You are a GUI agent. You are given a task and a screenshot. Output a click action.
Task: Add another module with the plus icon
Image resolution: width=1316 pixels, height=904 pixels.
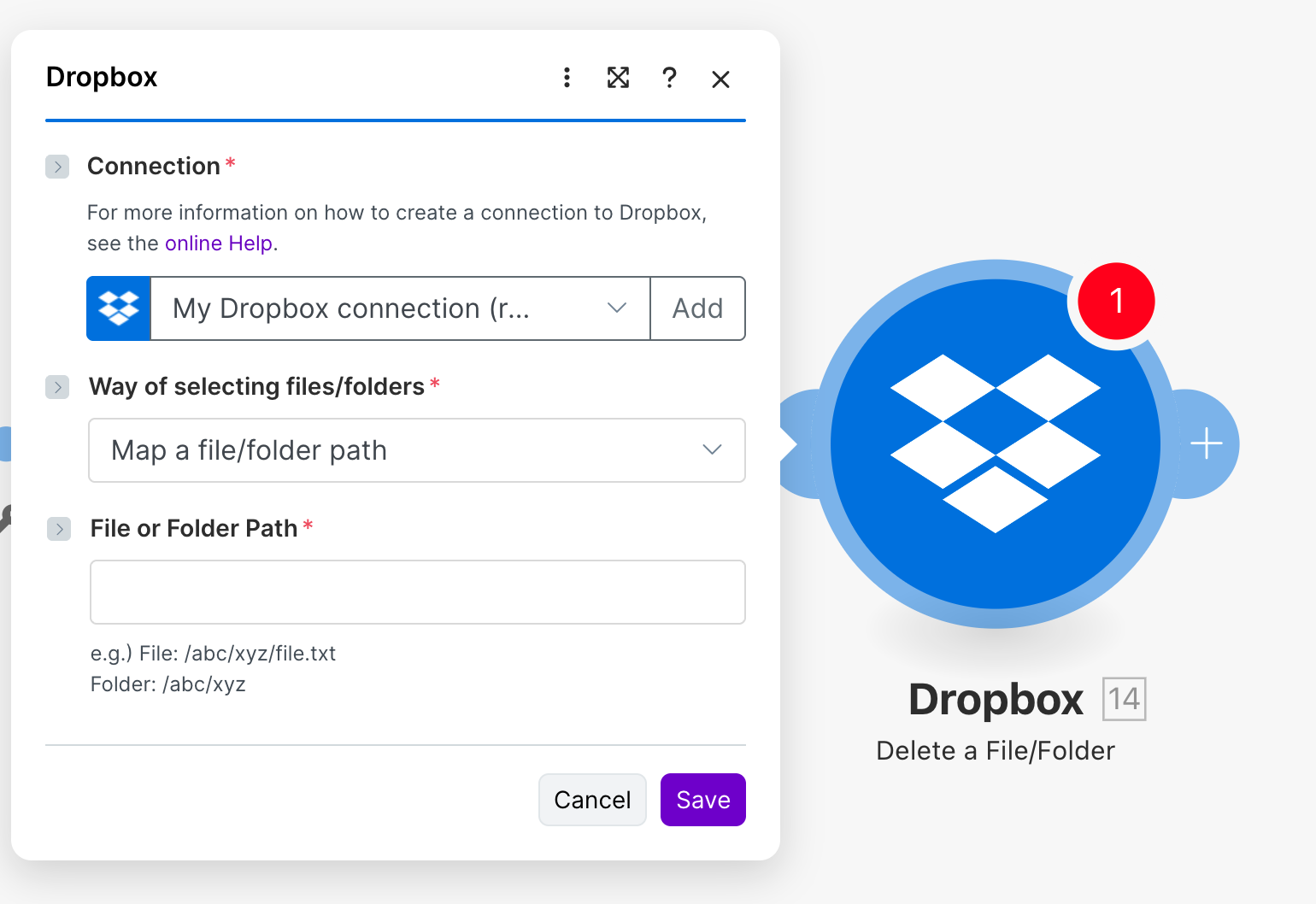pos(1207,443)
